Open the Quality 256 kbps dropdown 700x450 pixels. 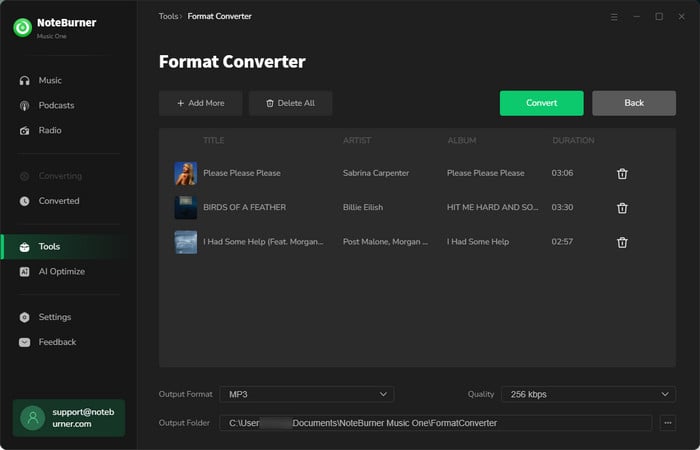(x=588, y=394)
